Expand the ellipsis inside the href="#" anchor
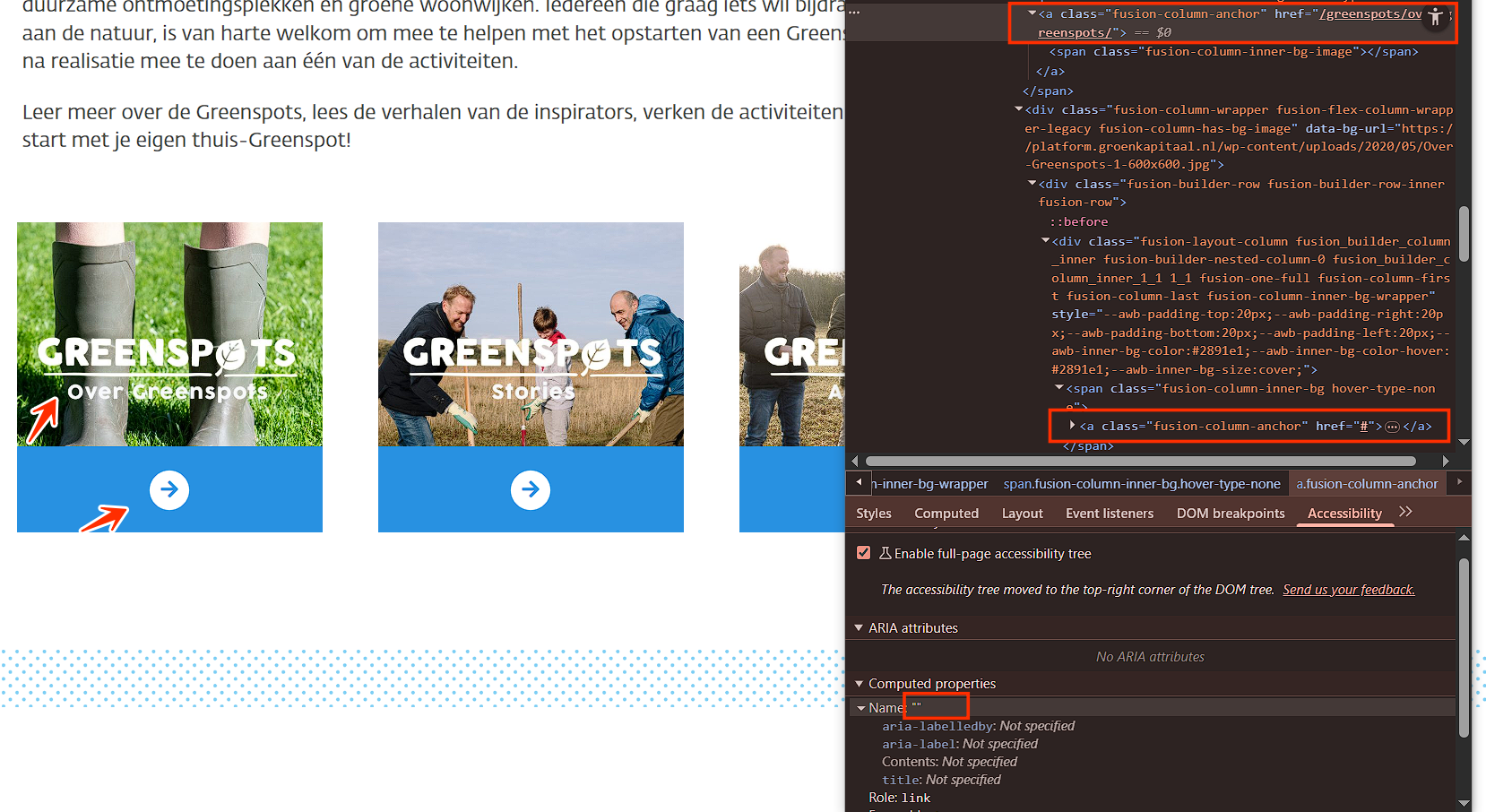This screenshot has height=812, width=1486. (1392, 427)
